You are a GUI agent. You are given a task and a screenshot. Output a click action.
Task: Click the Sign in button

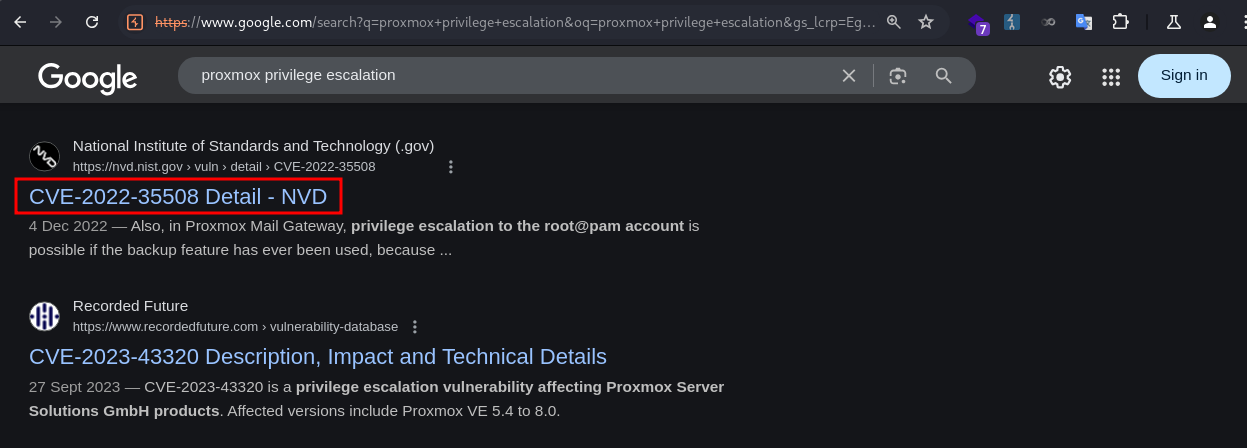(1184, 75)
